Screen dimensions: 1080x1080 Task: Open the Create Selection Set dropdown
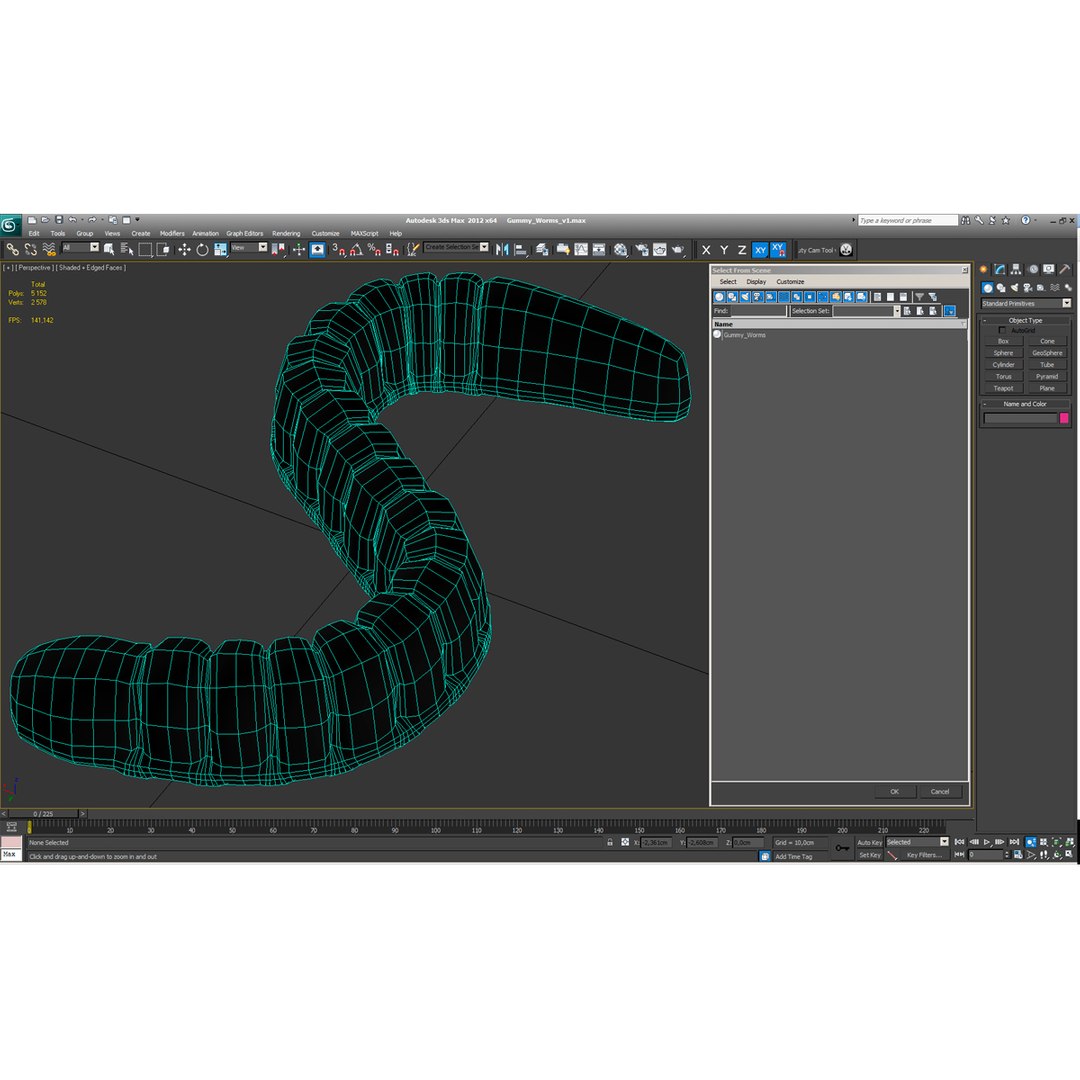[457, 247]
